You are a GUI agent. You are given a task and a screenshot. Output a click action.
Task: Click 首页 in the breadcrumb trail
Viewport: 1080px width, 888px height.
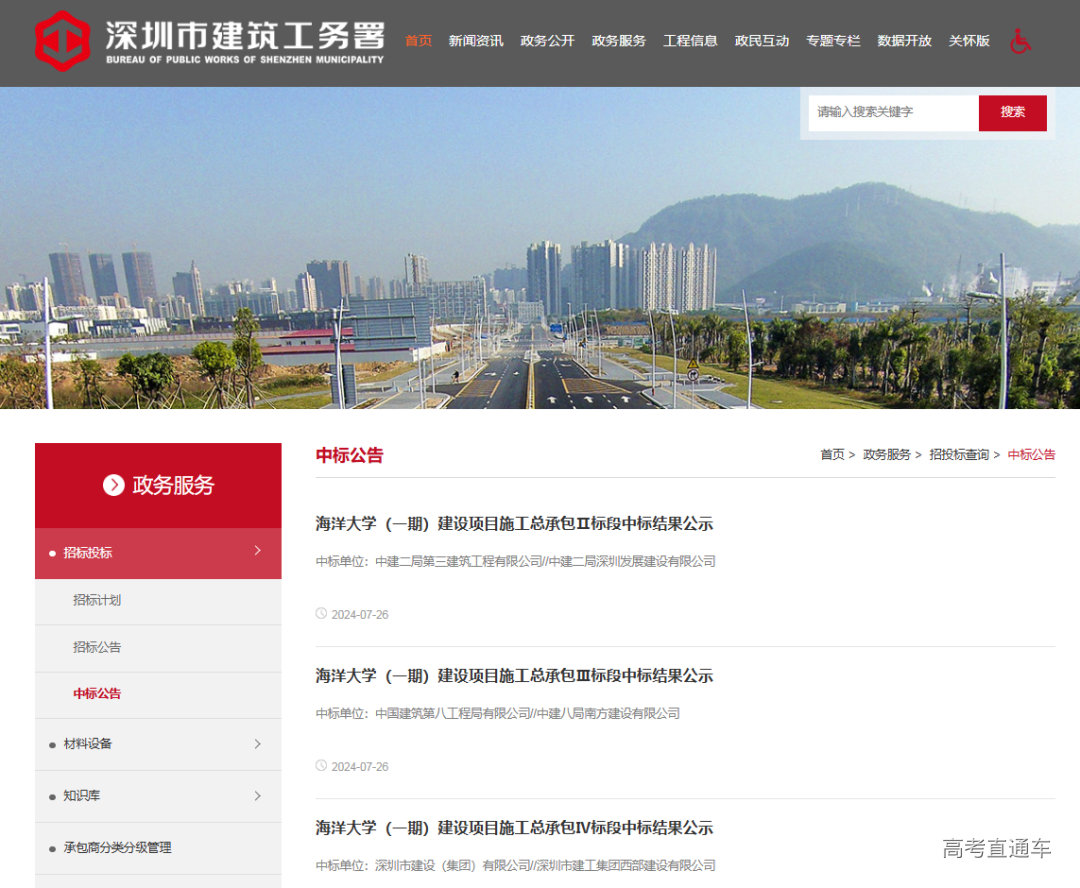[832, 454]
